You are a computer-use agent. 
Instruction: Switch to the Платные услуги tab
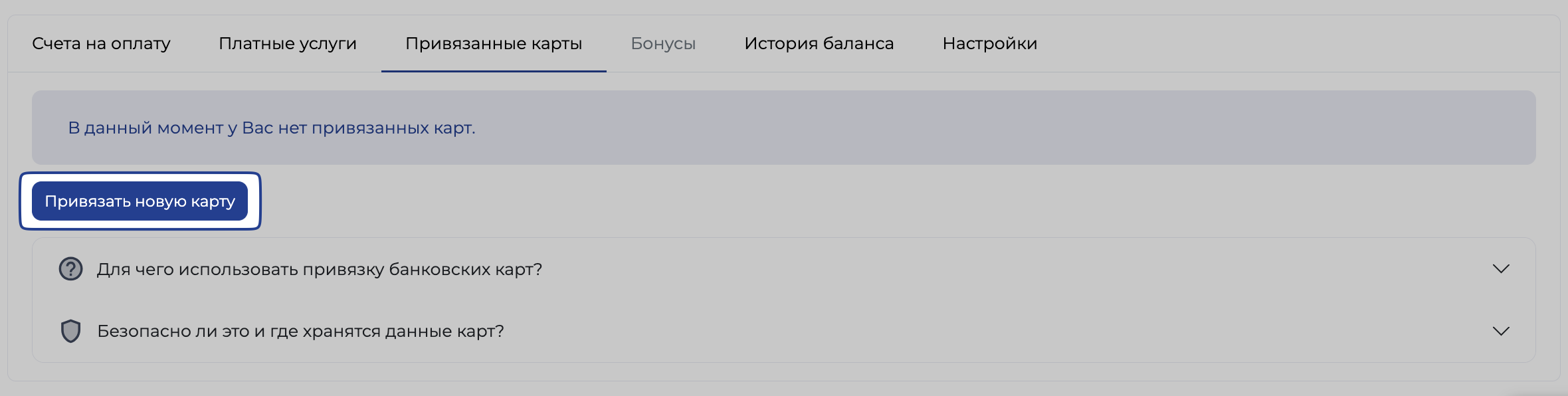pyautogui.click(x=288, y=44)
